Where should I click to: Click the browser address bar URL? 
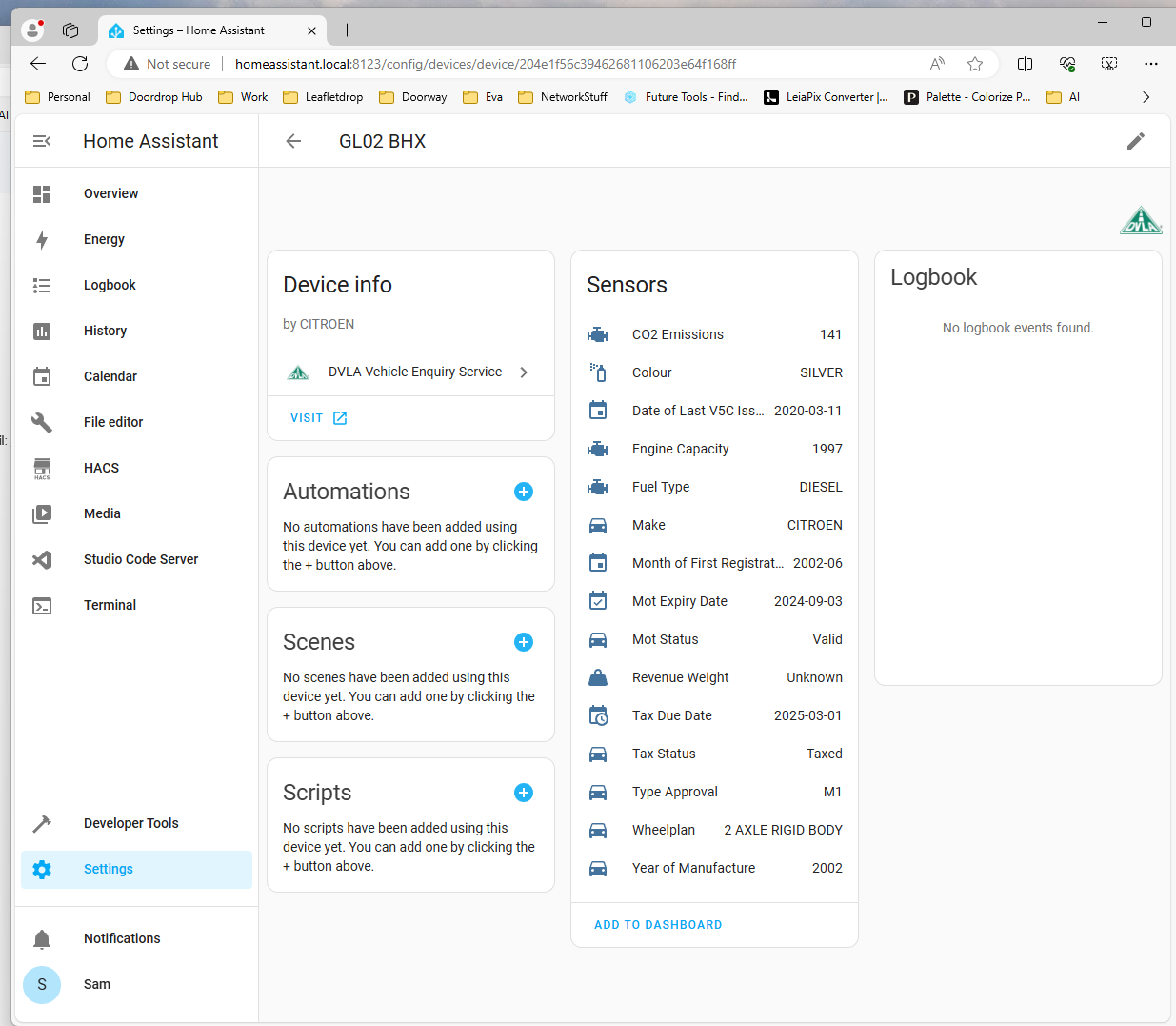click(486, 64)
